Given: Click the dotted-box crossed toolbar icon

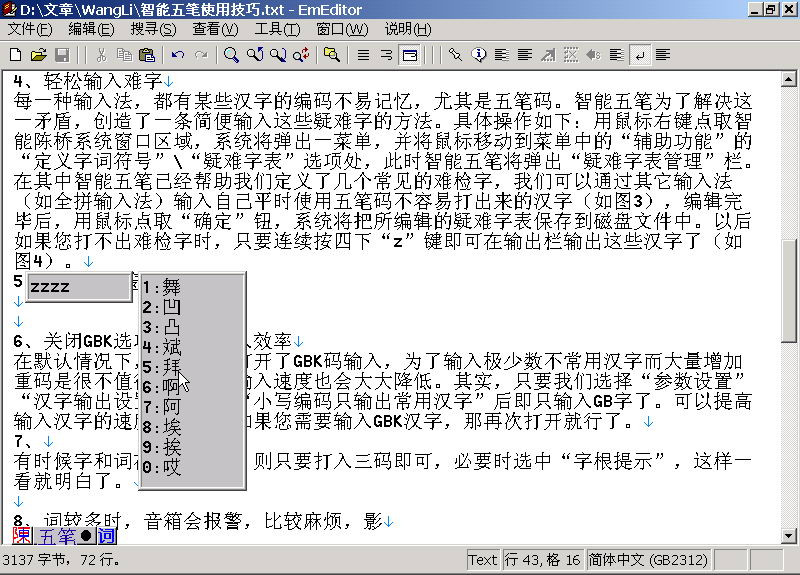Looking at the screenshot, I should click(571, 55).
